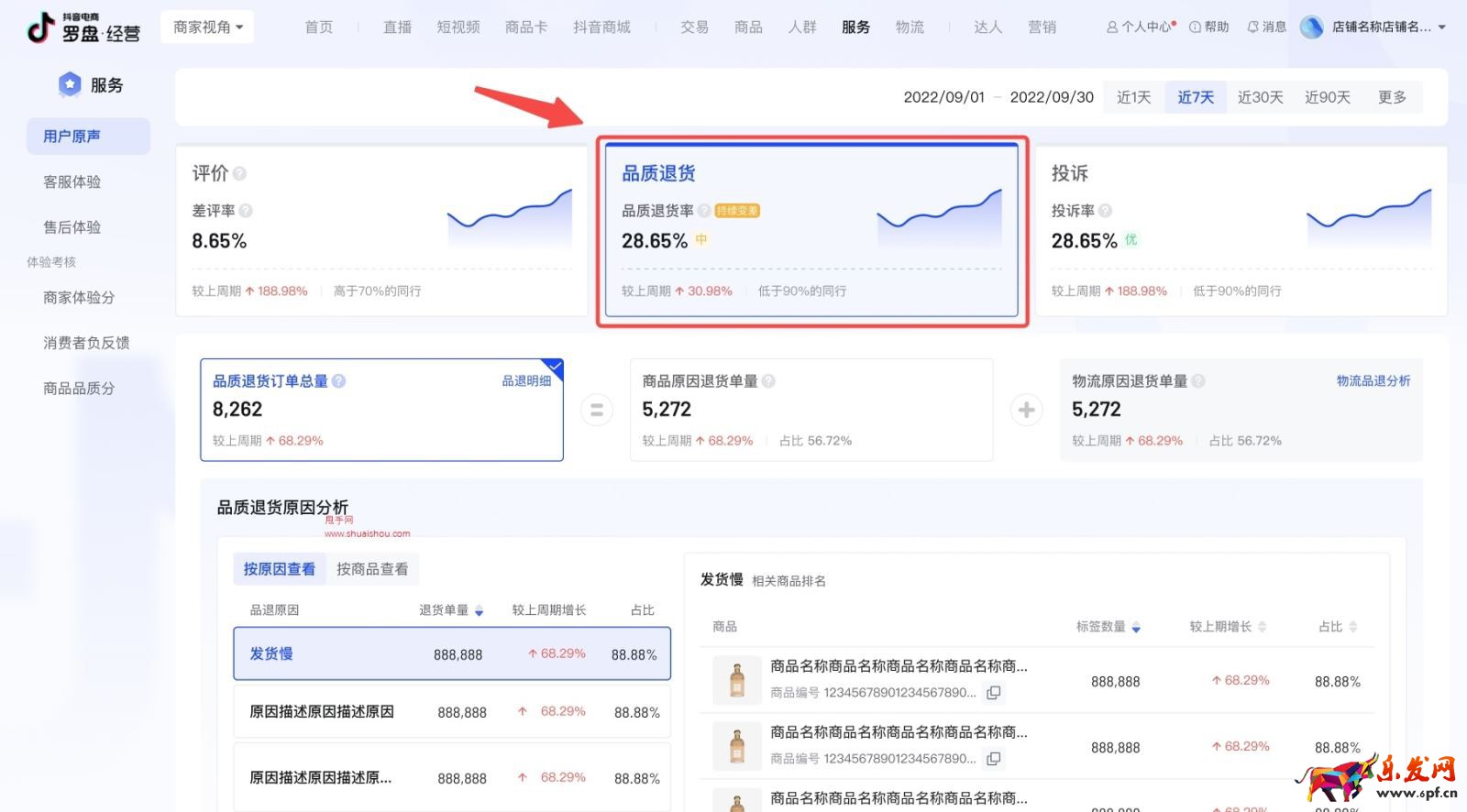This screenshot has height=812, width=1467.
Task: Open 商品品质分 in the sidebar
Action: tap(79, 388)
